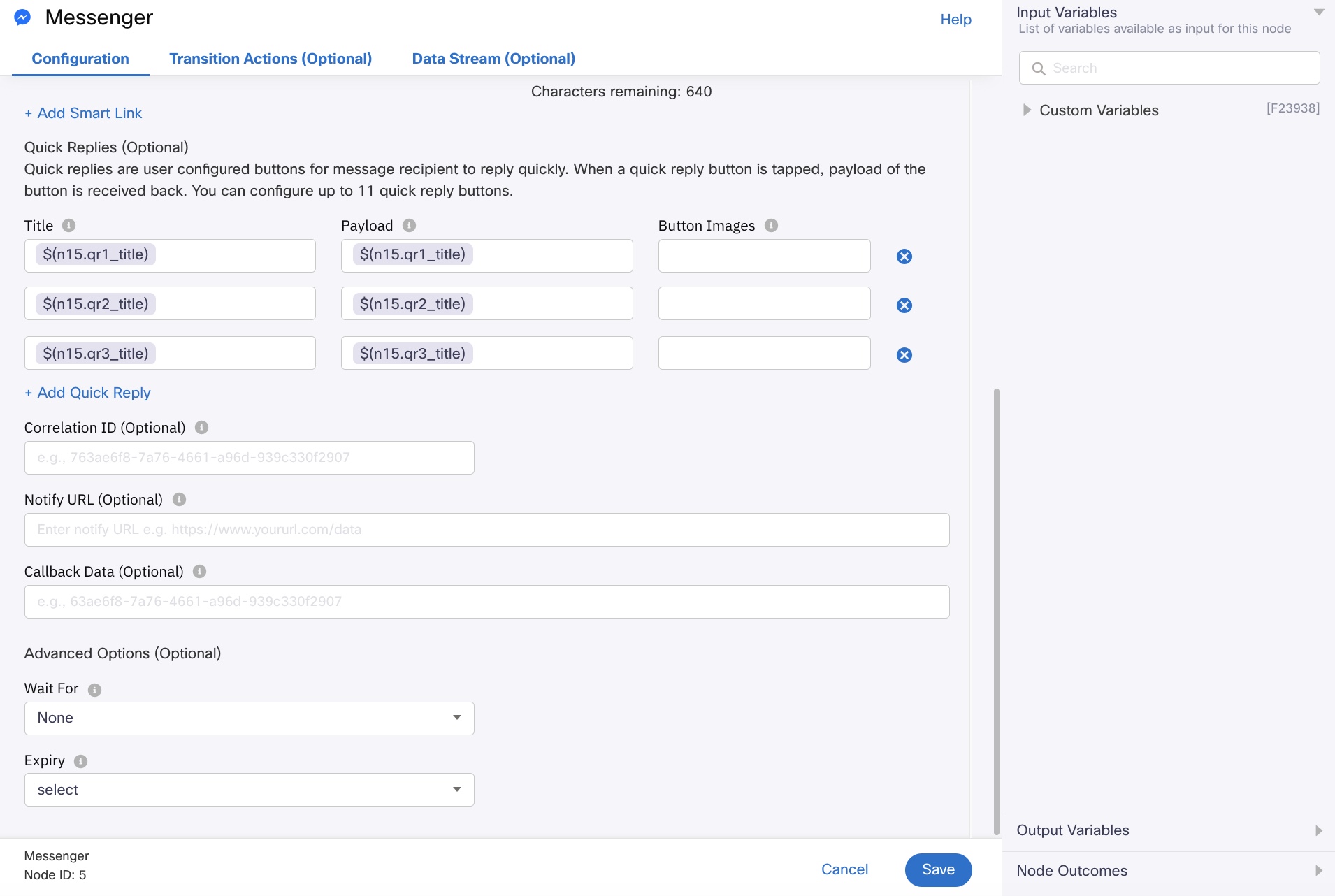Click the Notify URL input field

486,530
